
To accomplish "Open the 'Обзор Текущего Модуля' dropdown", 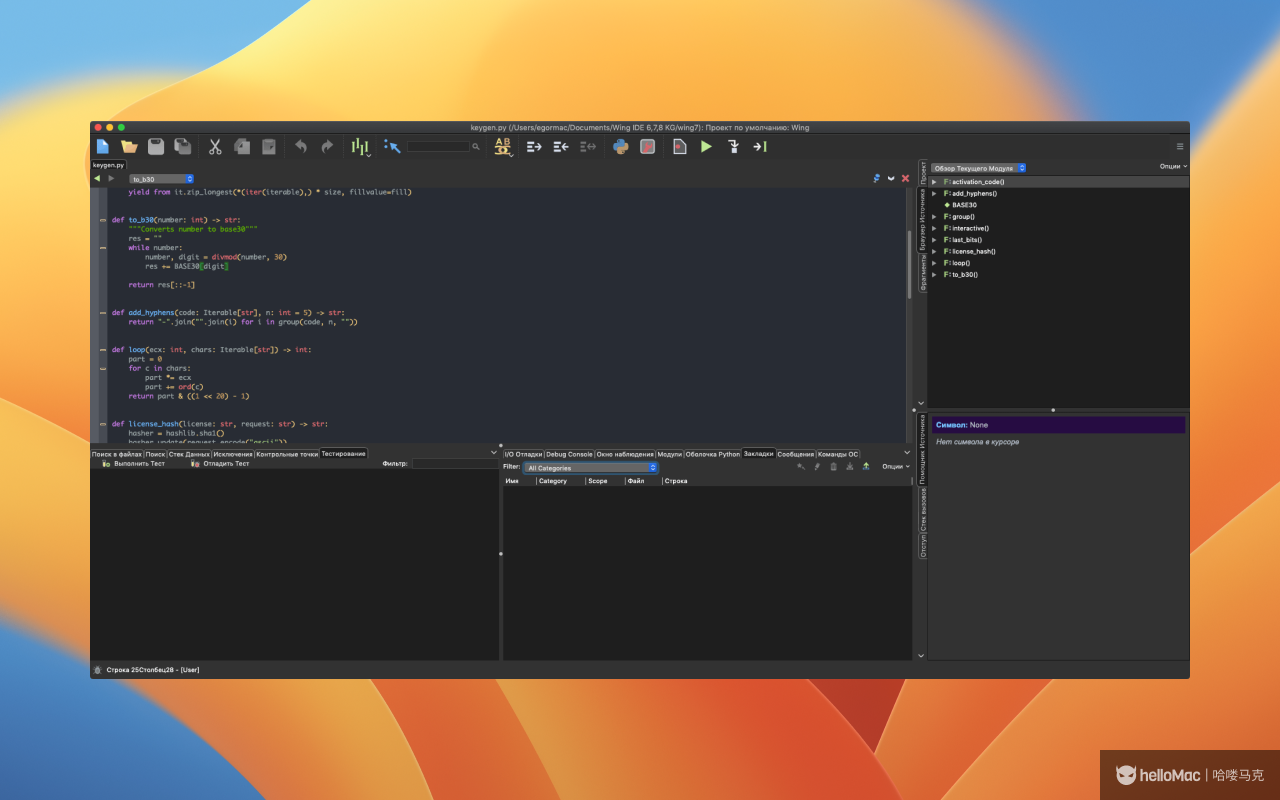I will pyautogui.click(x=979, y=168).
